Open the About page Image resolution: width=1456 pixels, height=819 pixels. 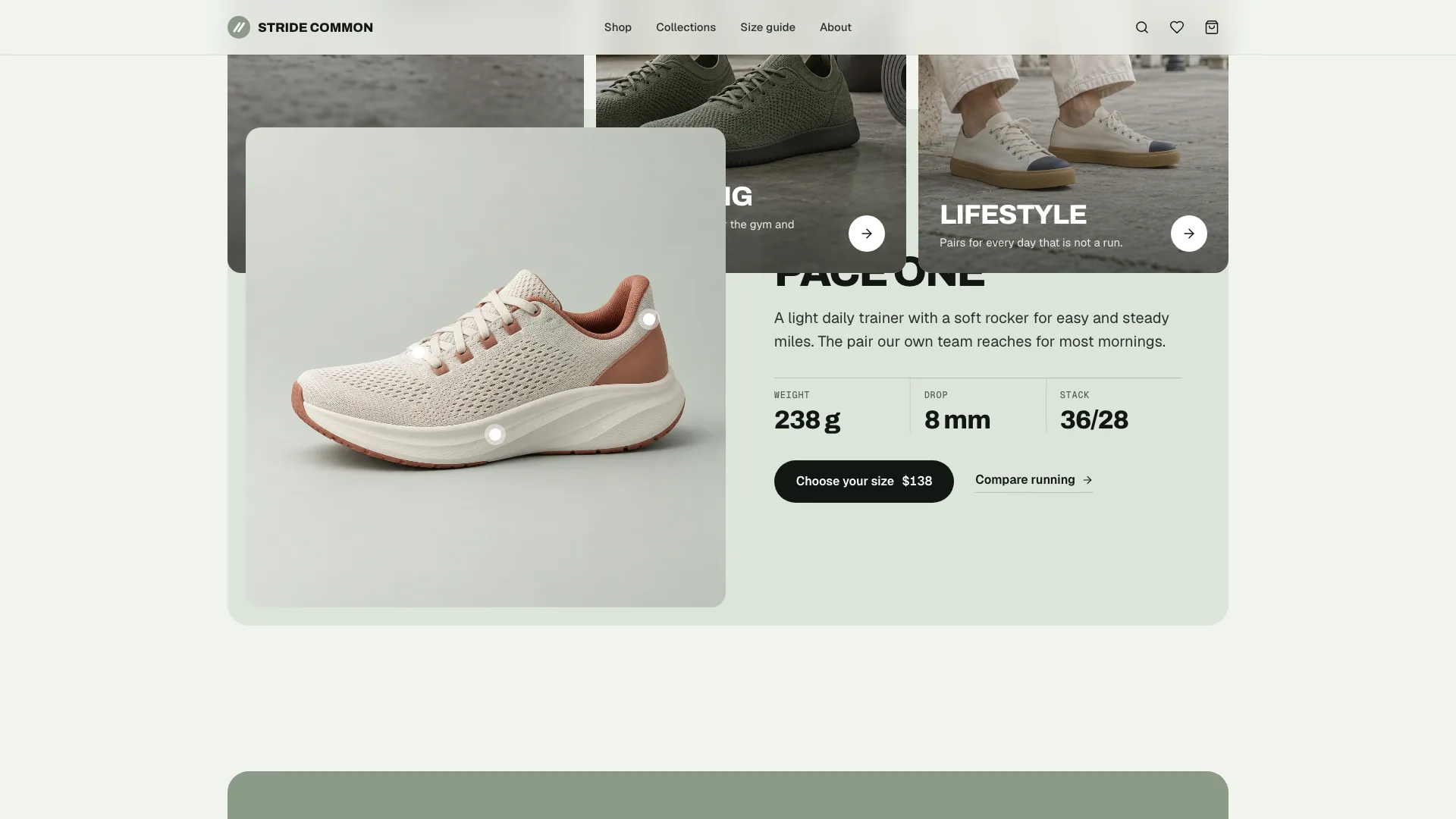pos(836,27)
